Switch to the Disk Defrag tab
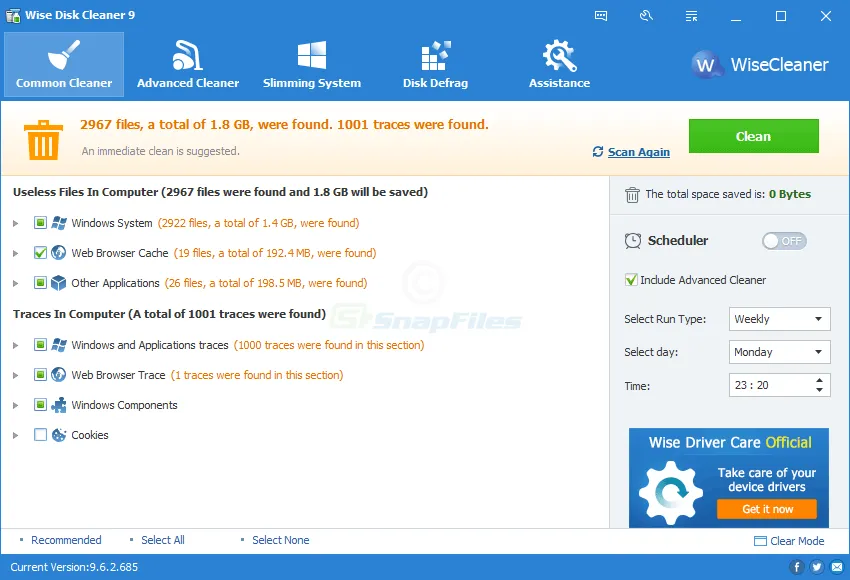The width and height of the screenshot is (850, 580). (435, 65)
